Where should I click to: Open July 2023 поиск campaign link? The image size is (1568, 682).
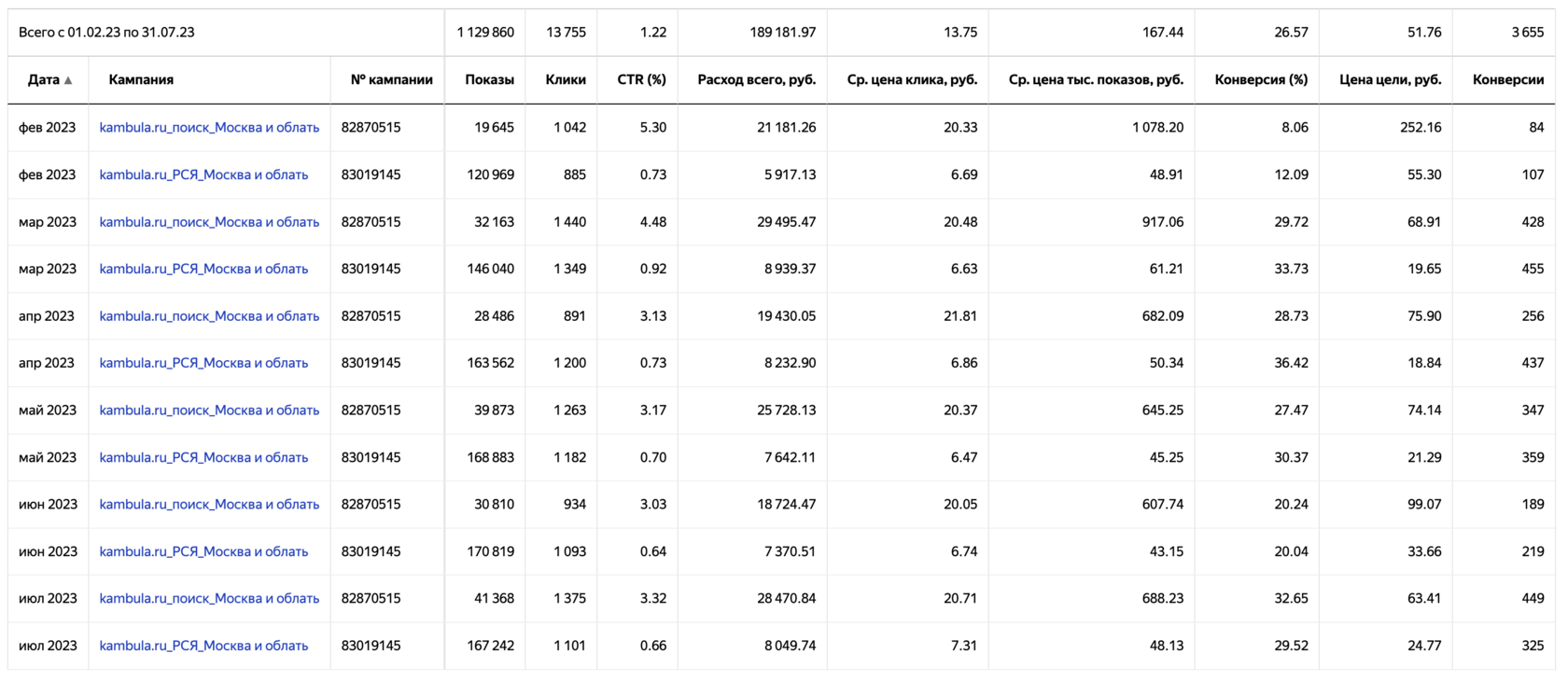click(x=209, y=598)
